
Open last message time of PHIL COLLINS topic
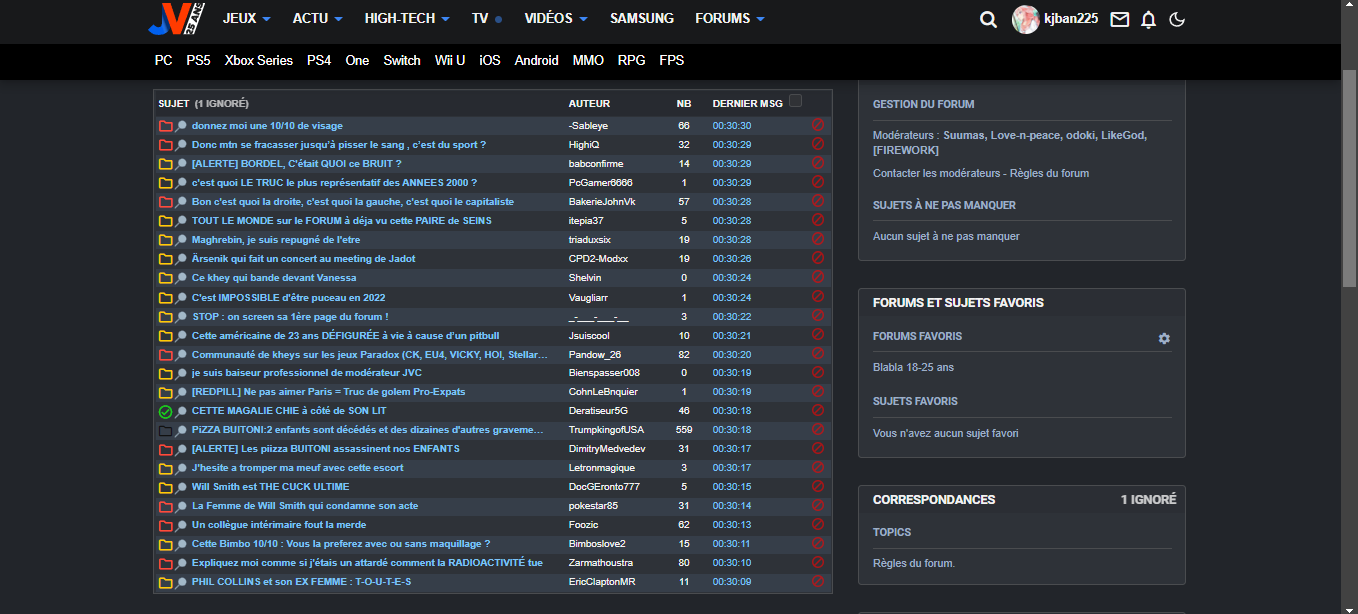(731, 582)
